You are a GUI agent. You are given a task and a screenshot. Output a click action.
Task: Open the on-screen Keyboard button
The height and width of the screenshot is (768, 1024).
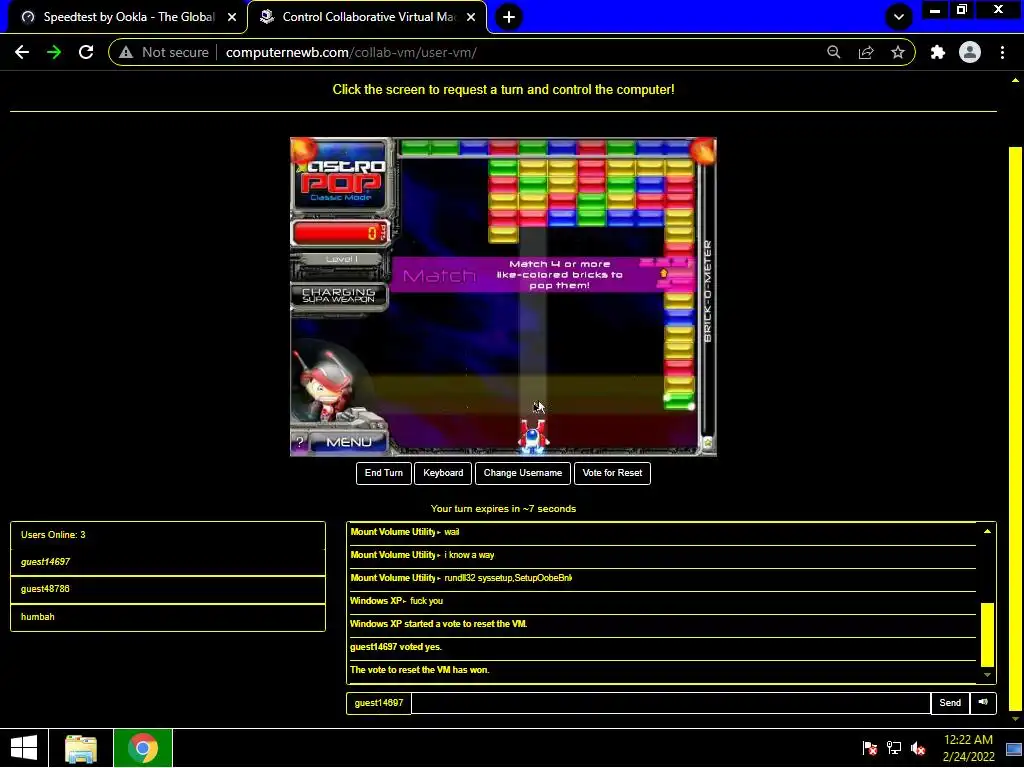click(443, 473)
